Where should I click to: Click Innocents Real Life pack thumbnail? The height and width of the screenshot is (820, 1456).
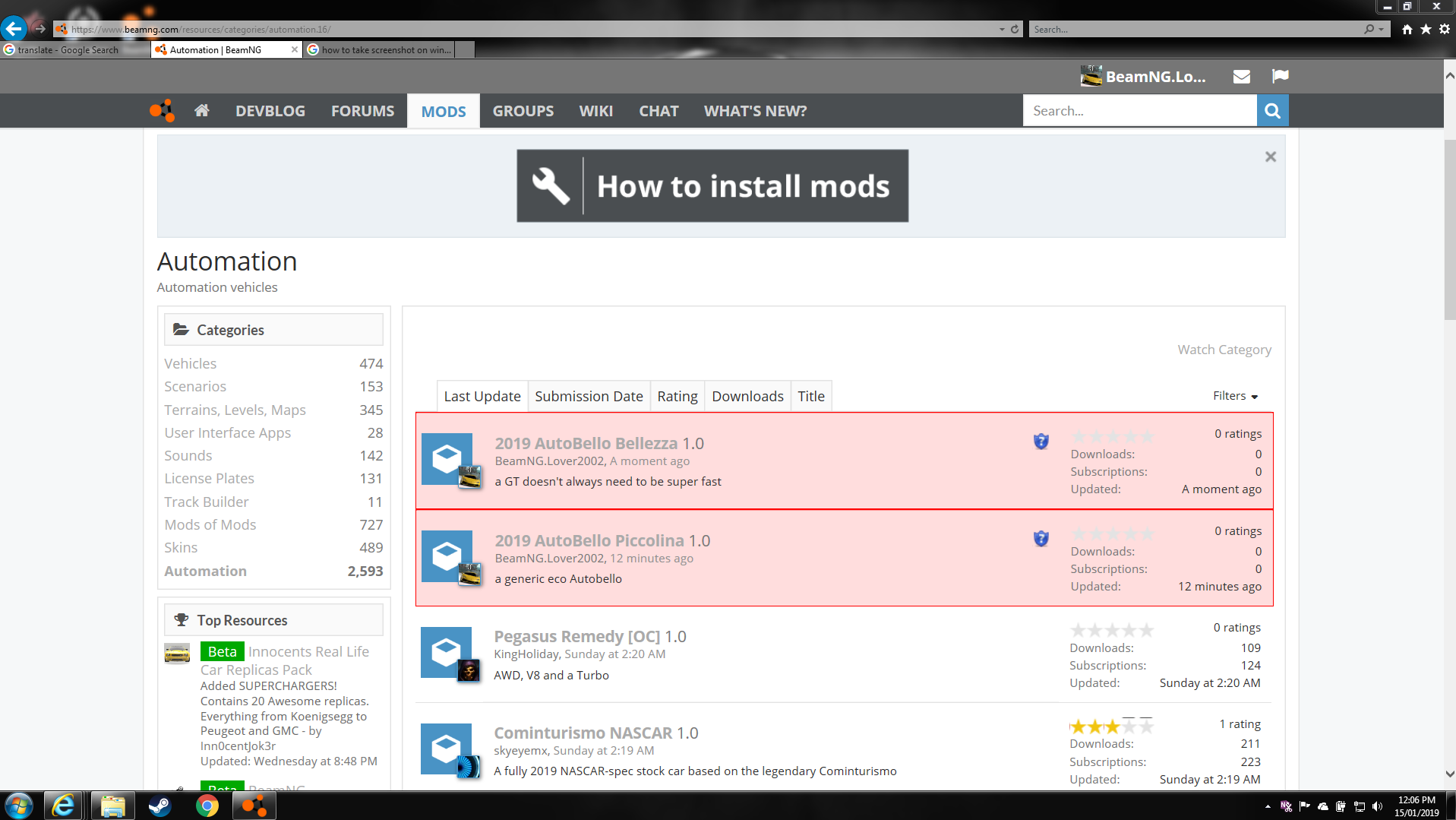click(x=177, y=653)
